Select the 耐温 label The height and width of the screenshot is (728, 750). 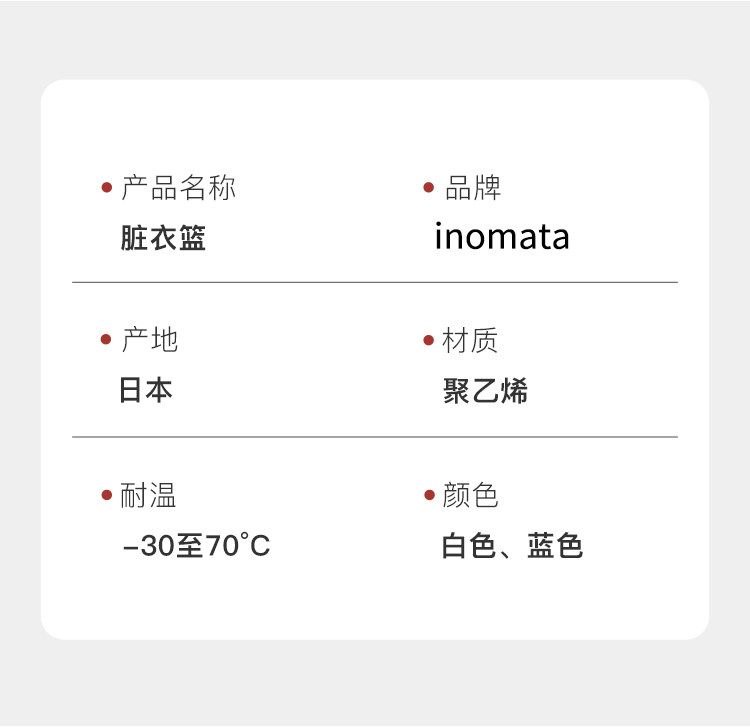[x=148, y=495]
